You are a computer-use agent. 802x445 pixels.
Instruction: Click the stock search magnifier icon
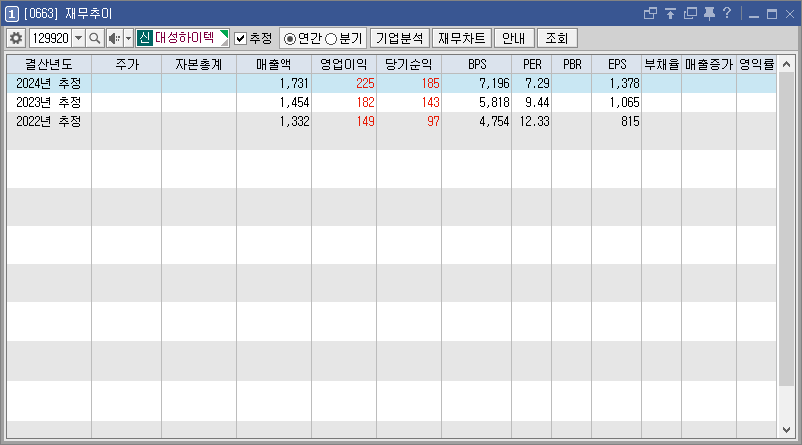tap(95, 38)
